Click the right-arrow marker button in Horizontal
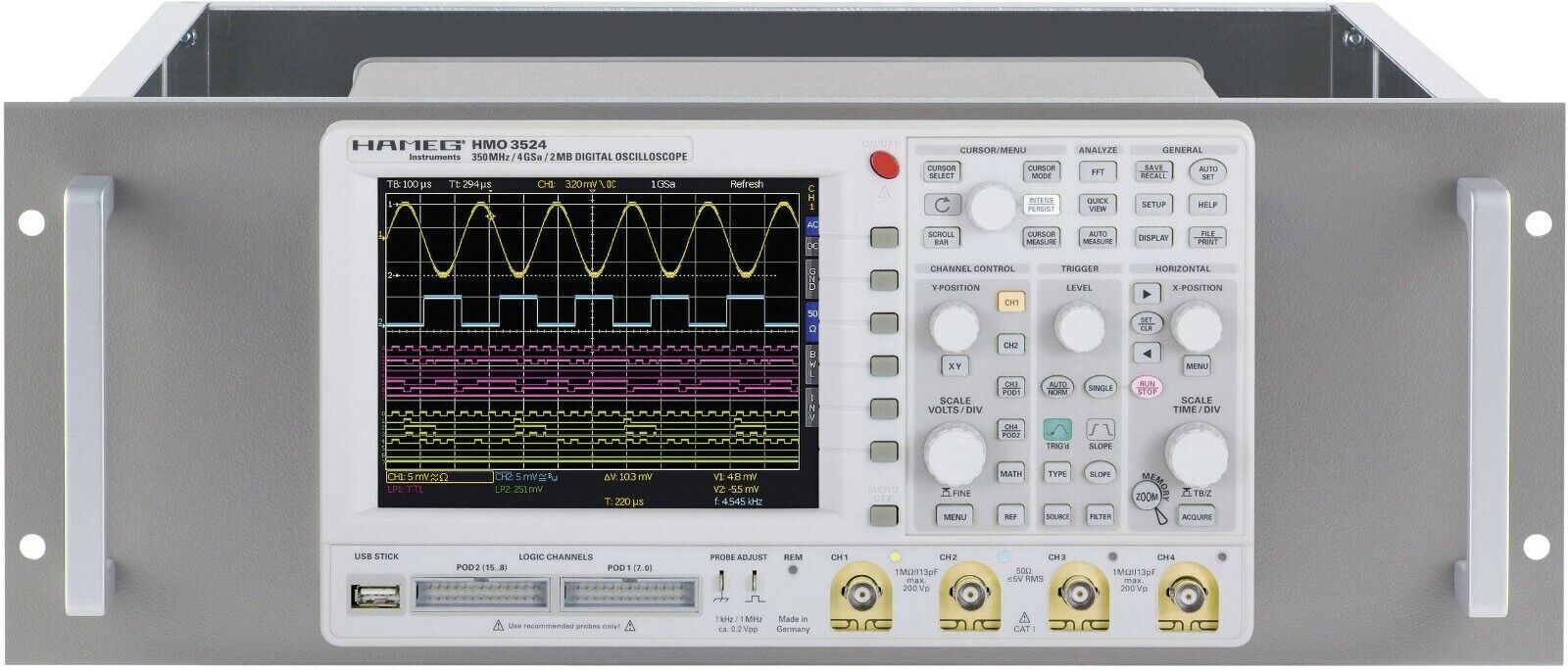This screenshot has width=1568, height=670. tap(1145, 293)
